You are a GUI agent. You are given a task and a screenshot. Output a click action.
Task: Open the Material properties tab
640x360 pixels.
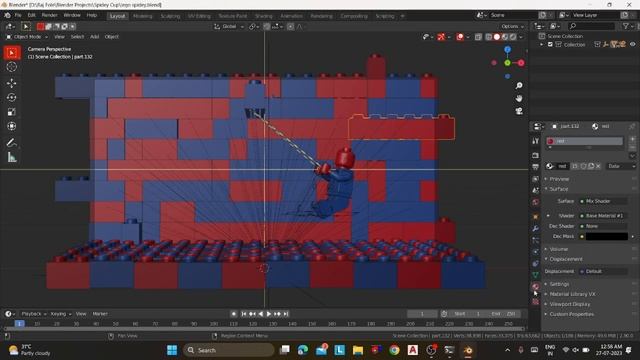tap(535, 287)
